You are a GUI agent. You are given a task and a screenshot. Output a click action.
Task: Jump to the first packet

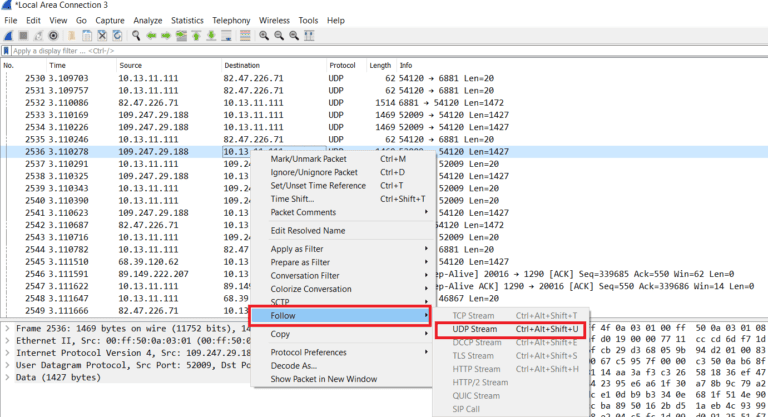pyautogui.click(x=195, y=35)
